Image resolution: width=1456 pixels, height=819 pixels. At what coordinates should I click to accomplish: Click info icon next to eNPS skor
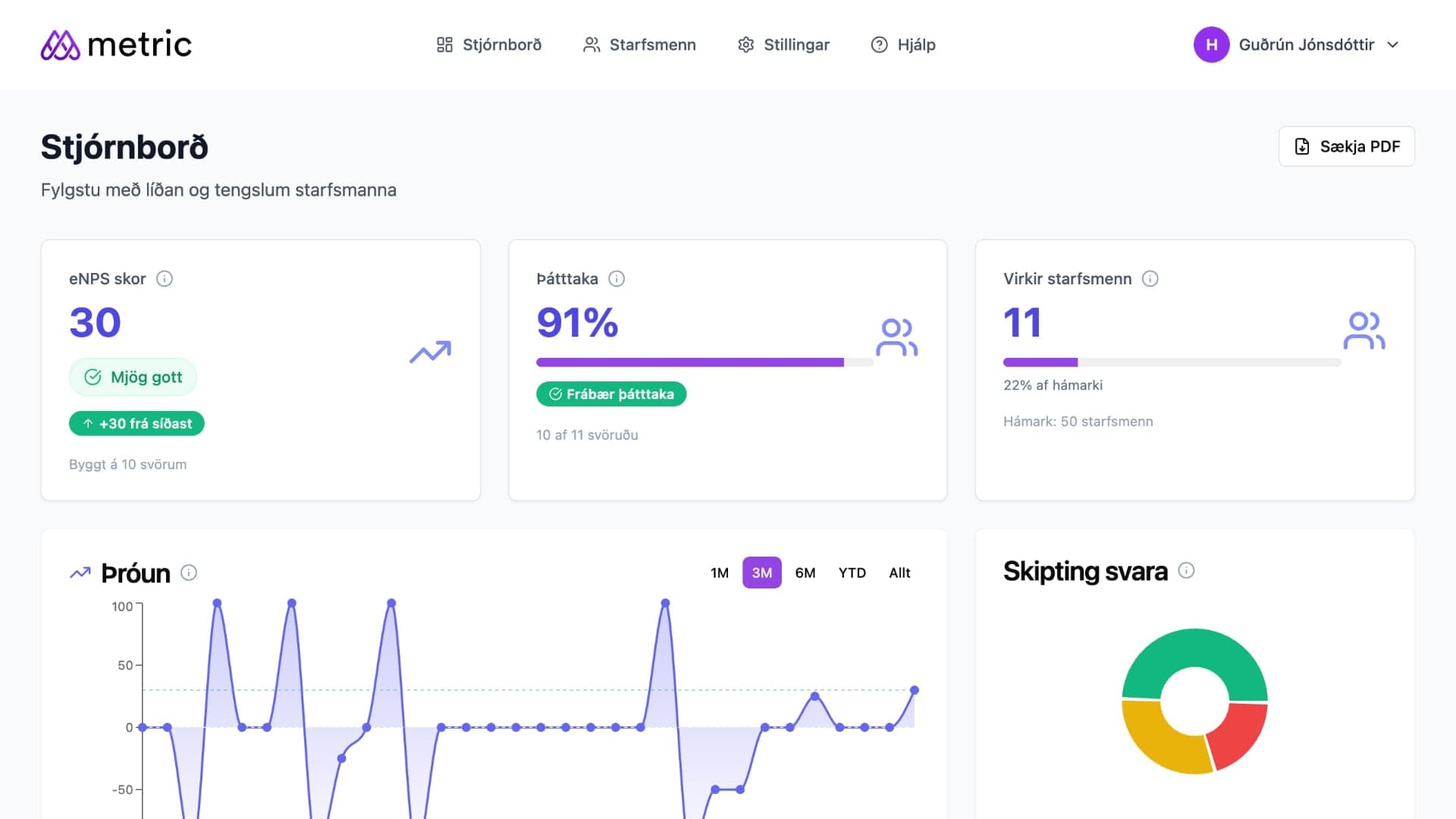(x=165, y=279)
